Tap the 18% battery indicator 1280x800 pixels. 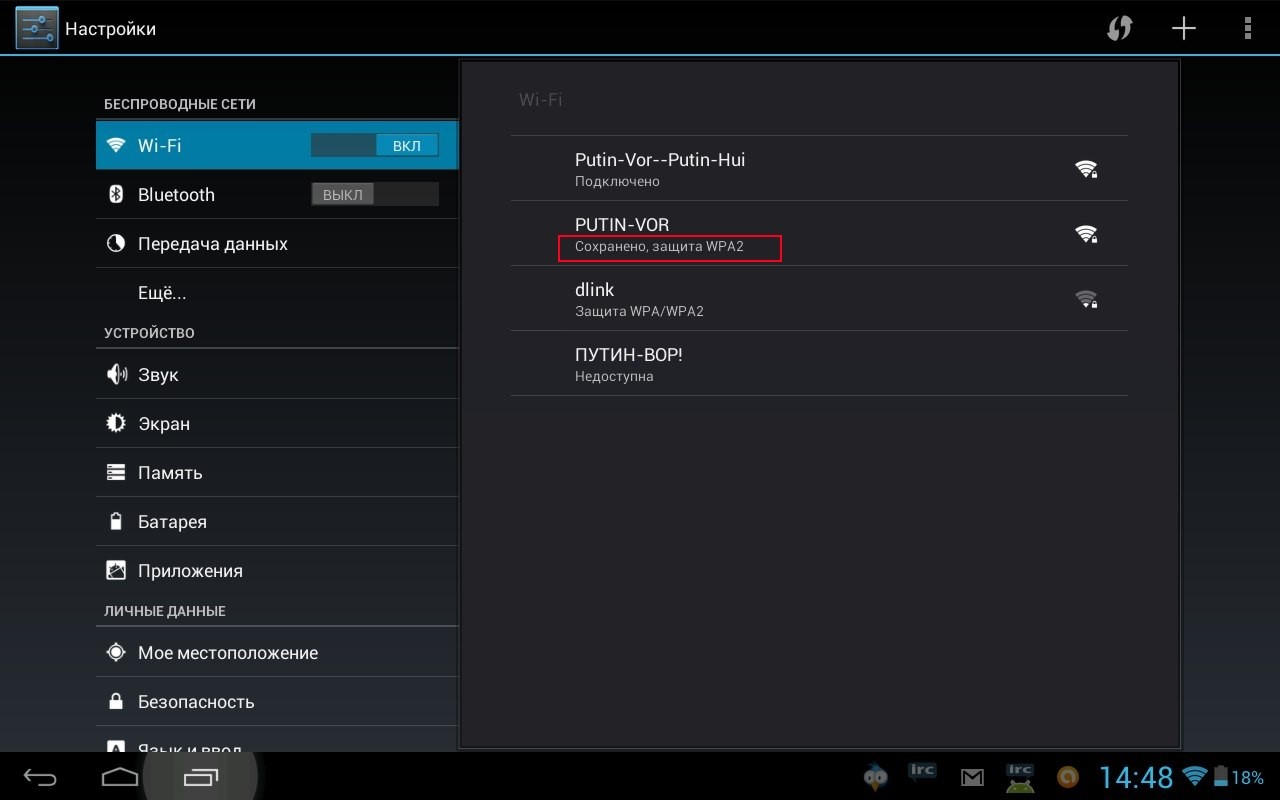click(1238, 777)
